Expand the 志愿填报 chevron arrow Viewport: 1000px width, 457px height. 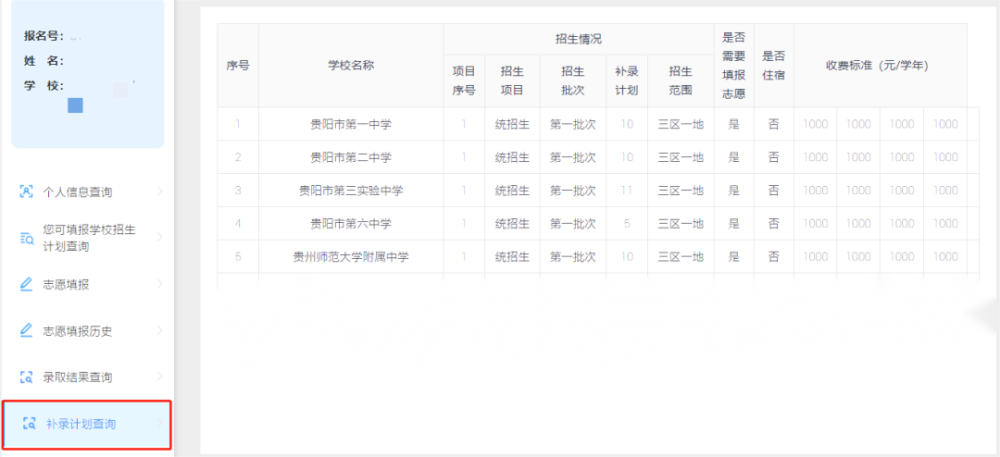(160, 285)
